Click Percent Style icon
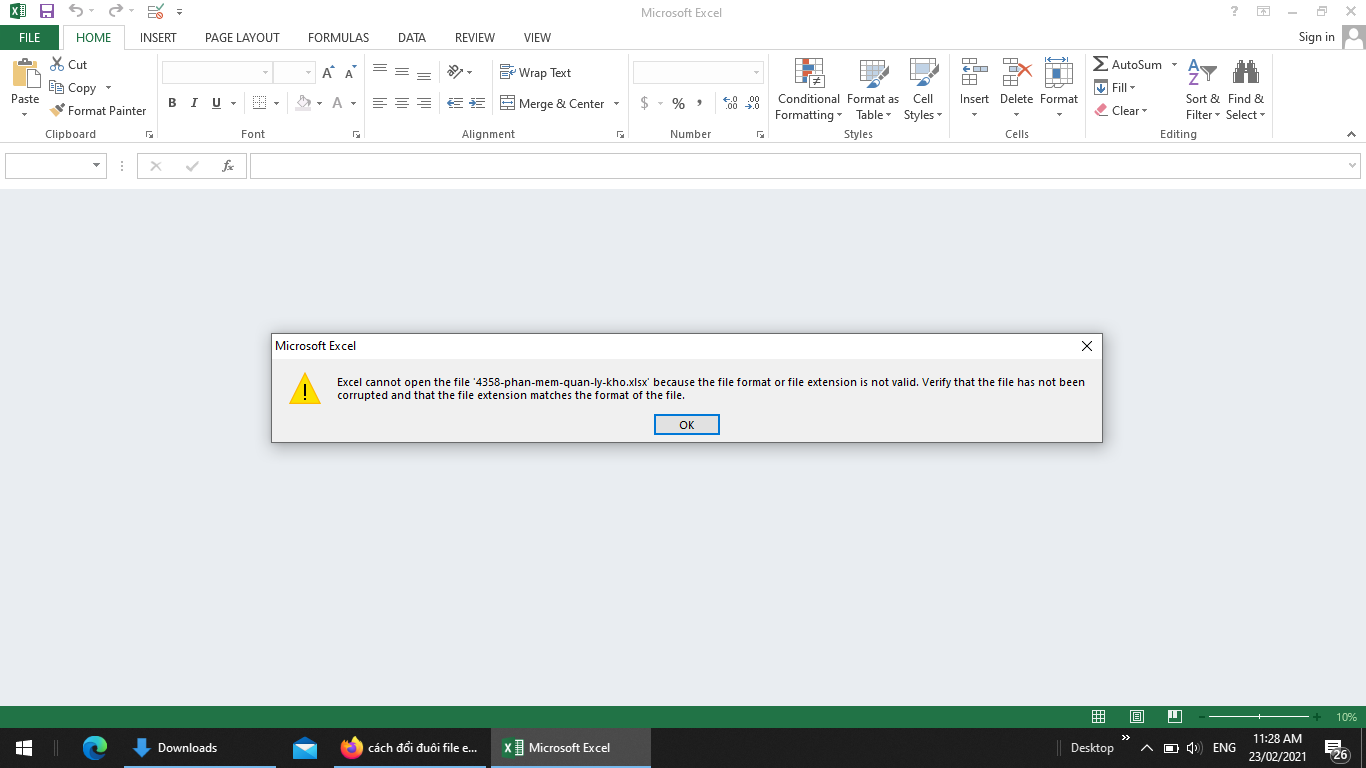 [x=678, y=103]
